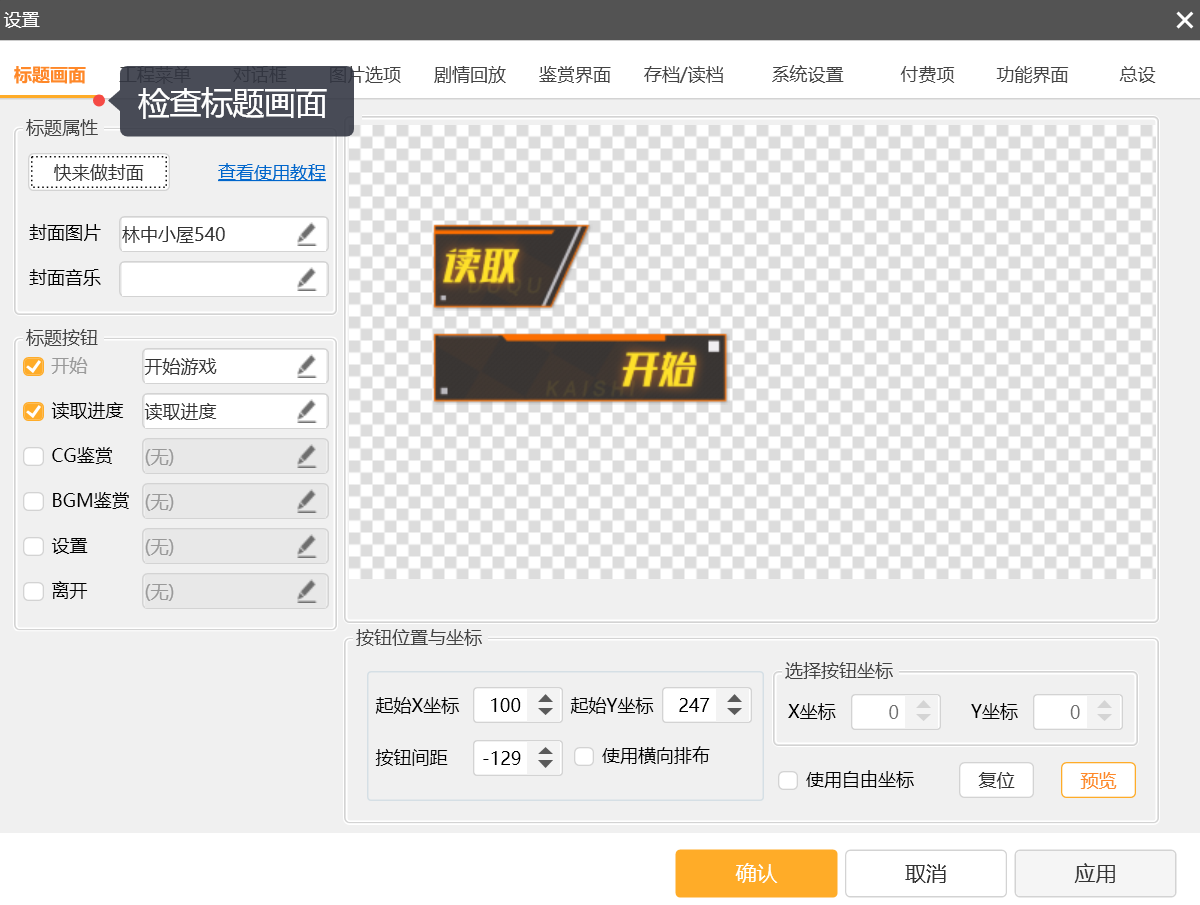Click the pencil icon in CG鉴赏 row

(x=306, y=457)
